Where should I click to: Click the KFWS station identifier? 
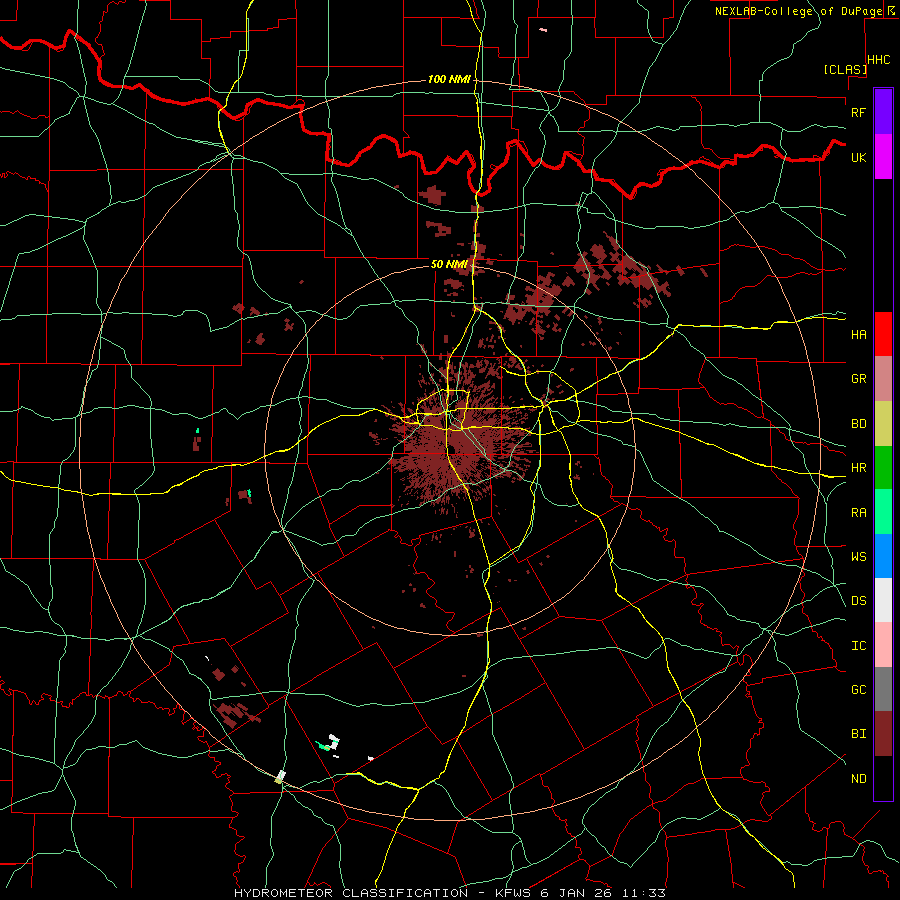tap(513, 893)
